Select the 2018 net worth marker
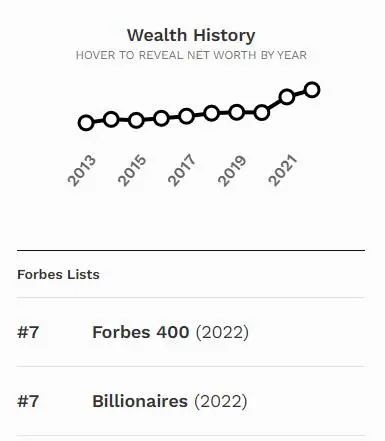The height and width of the screenshot is (441, 385). tap(211, 113)
